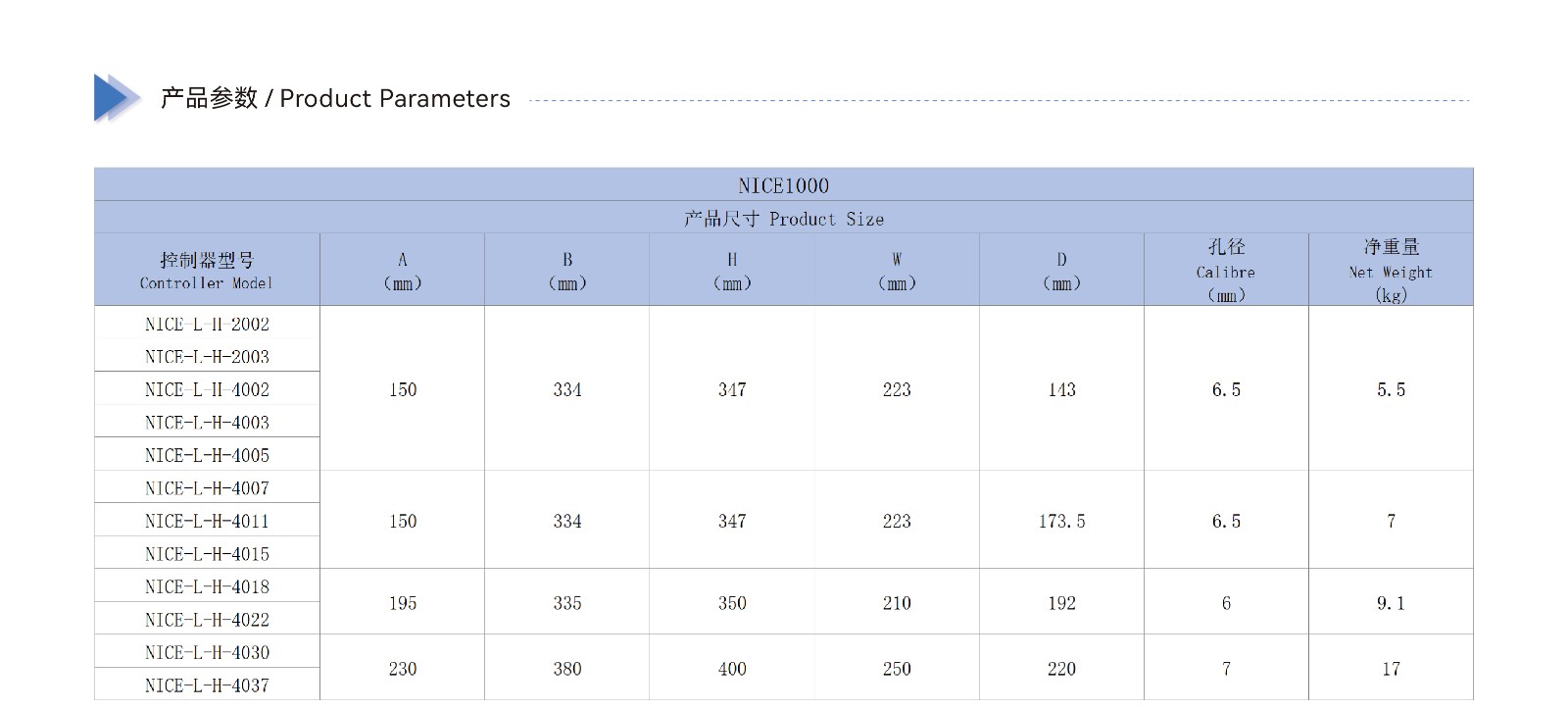Select the NICE-L-H-2002 model cell
The height and width of the screenshot is (709, 1568).
(x=207, y=323)
